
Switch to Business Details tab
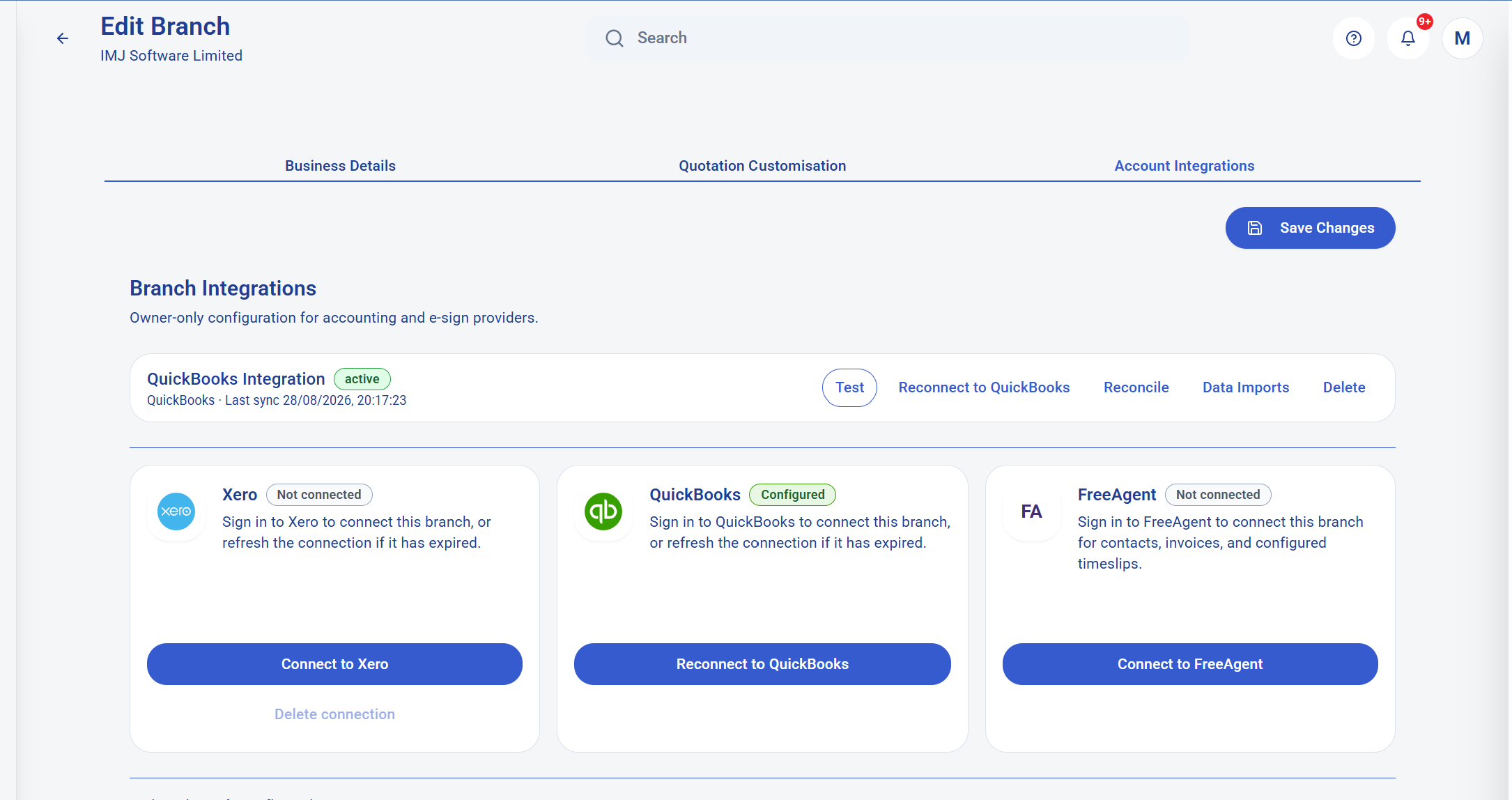pos(340,166)
